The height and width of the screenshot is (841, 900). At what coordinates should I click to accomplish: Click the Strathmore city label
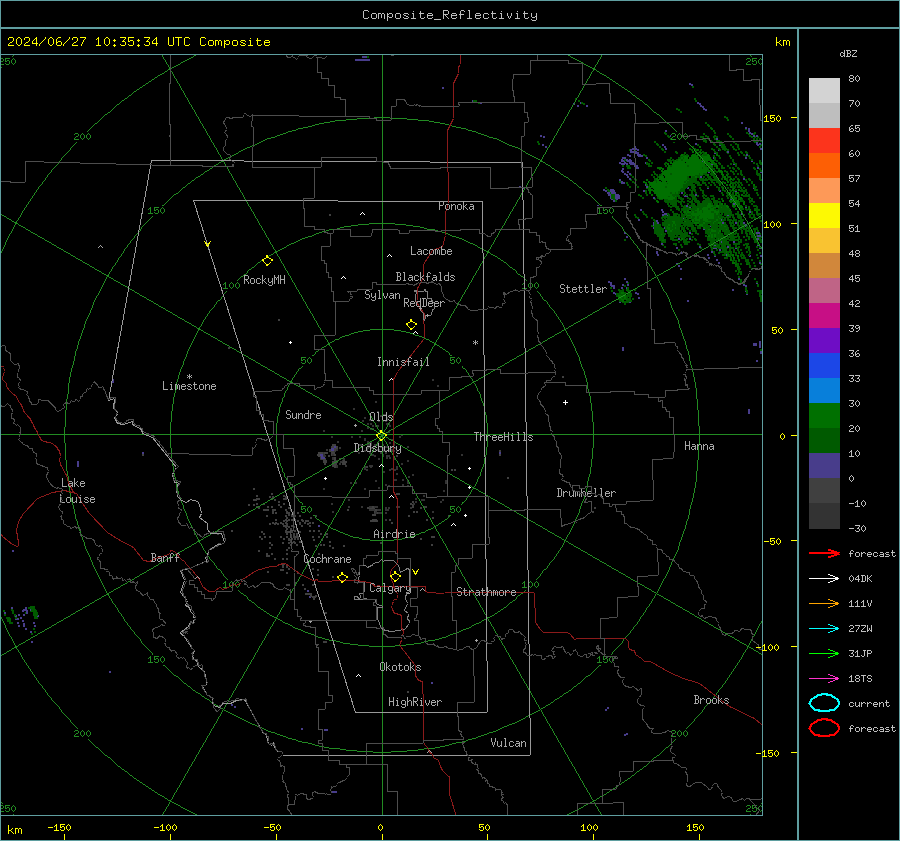(486, 592)
